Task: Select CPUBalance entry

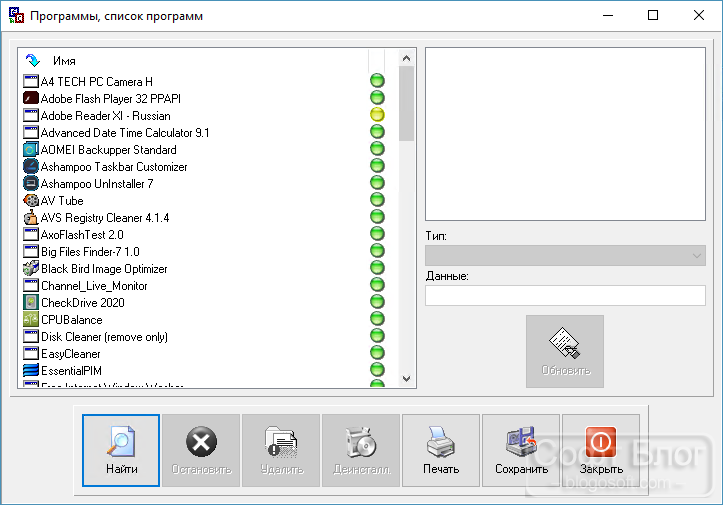Action: (x=71, y=320)
